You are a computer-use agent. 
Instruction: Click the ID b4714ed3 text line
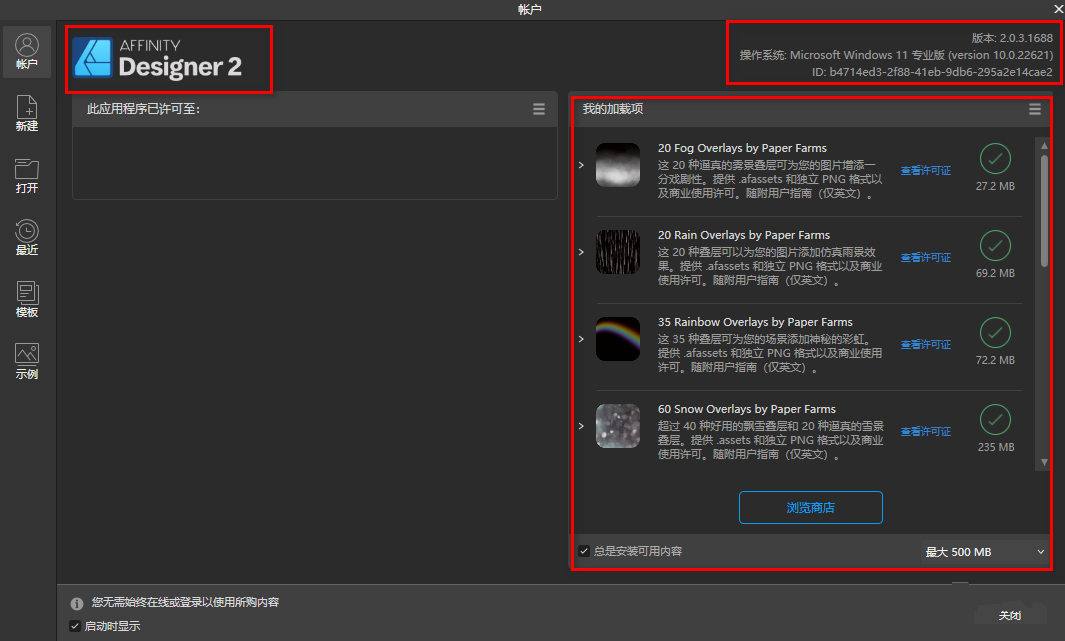pos(932,72)
